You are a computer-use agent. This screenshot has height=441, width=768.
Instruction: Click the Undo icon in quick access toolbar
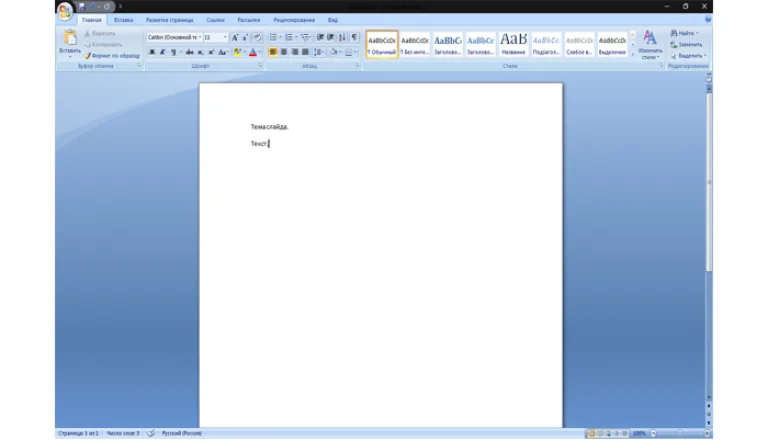tap(92, 6)
